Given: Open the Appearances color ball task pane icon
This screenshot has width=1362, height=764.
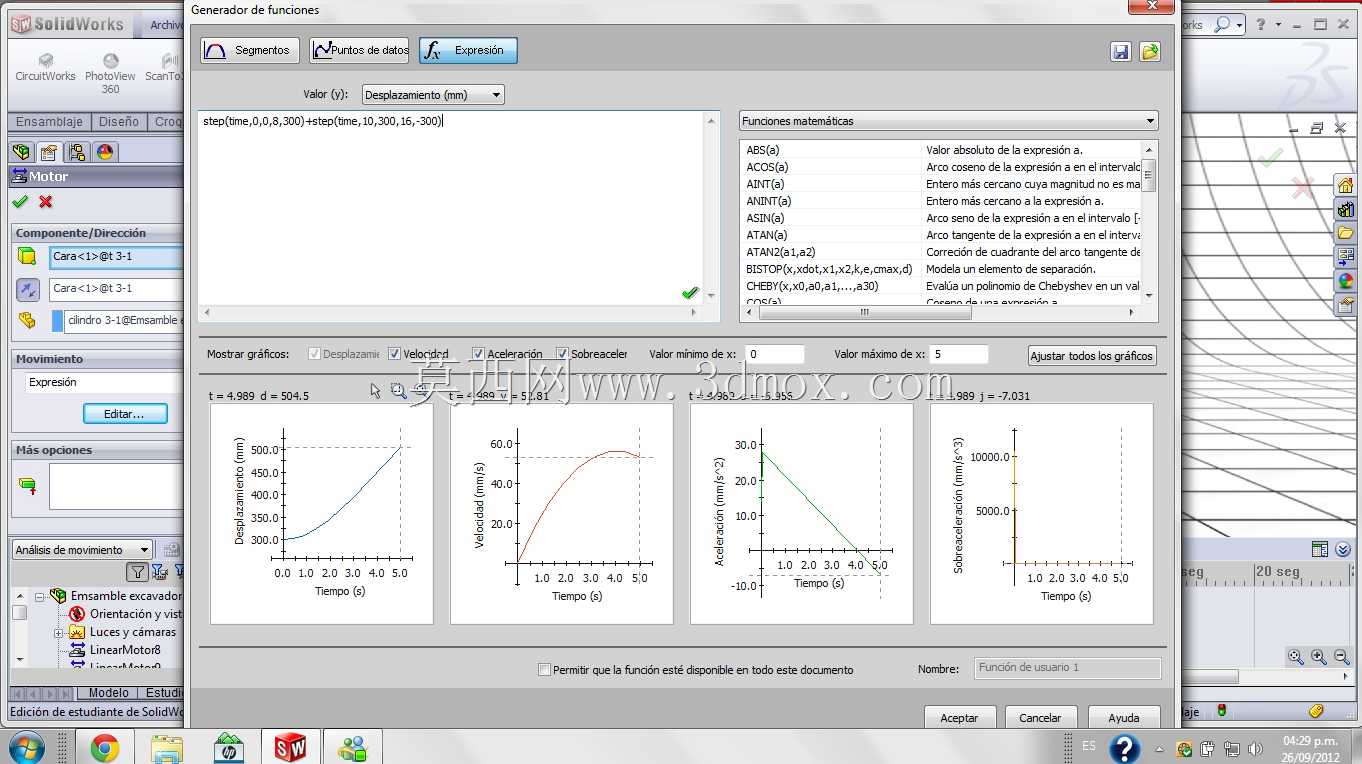Looking at the screenshot, I should (1345, 281).
